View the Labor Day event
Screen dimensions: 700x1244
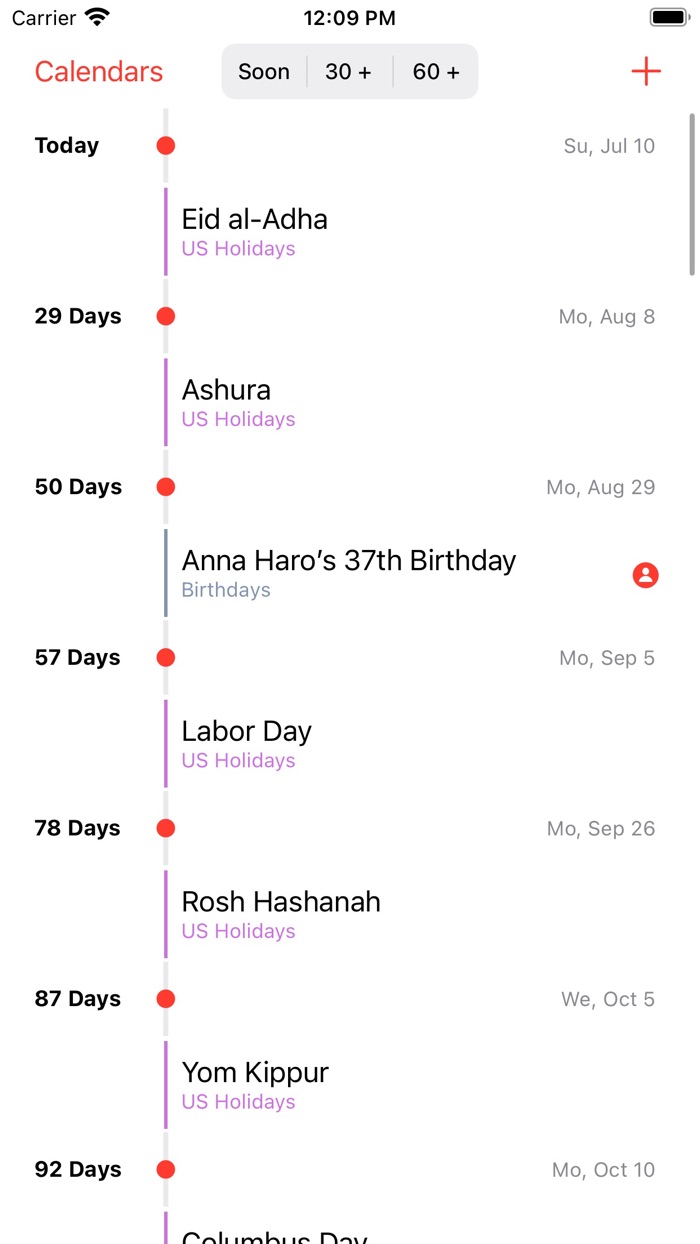[x=246, y=731]
